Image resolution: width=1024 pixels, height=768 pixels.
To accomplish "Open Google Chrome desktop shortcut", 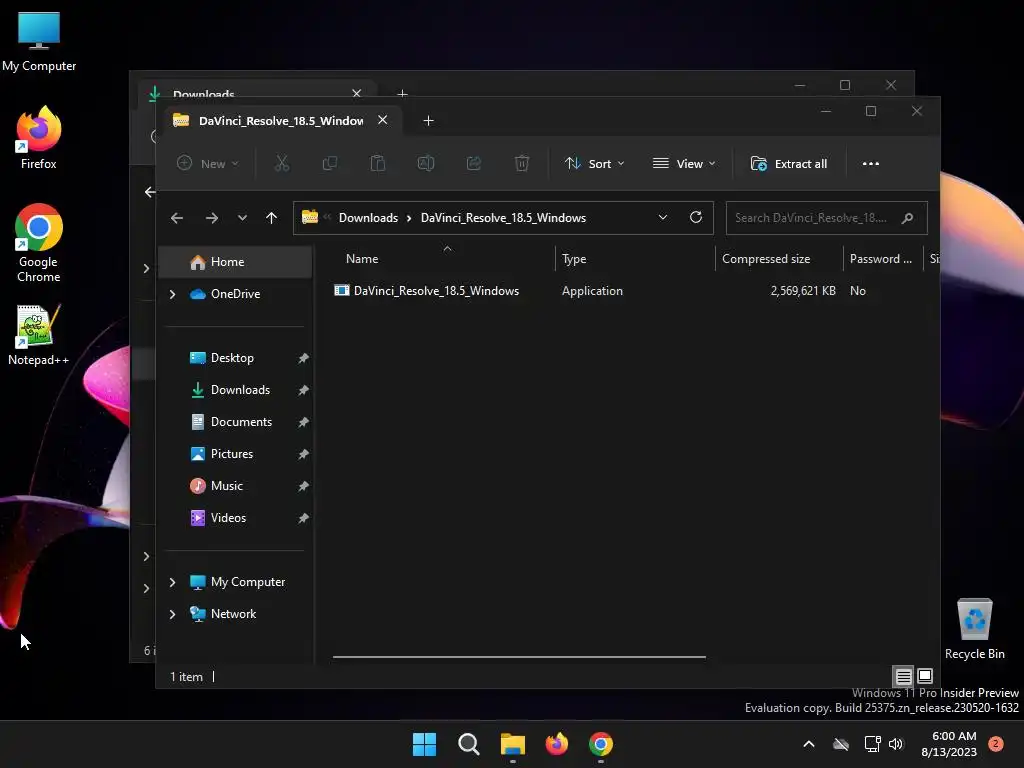I will [39, 243].
